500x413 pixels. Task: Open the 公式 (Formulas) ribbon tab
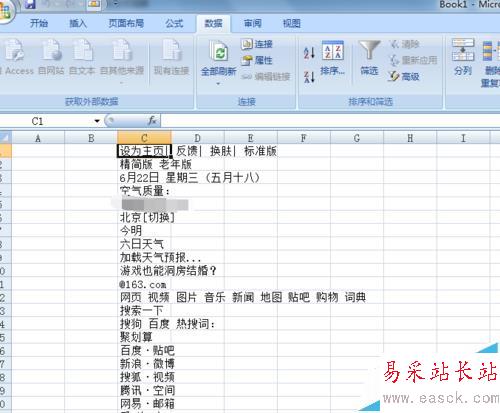[174, 23]
